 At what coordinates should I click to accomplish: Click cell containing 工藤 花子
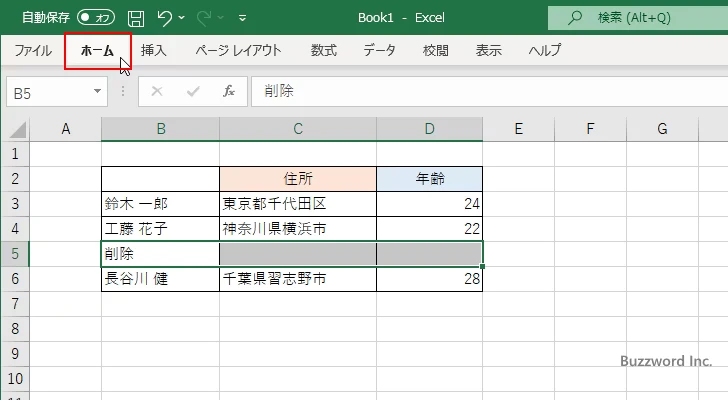coord(160,229)
